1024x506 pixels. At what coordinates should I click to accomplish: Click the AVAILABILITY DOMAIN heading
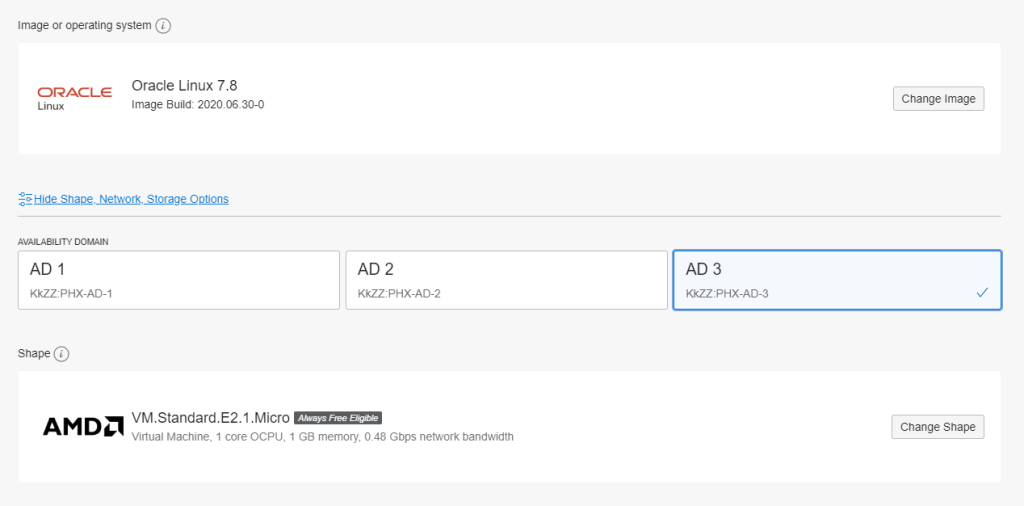[x=63, y=242]
